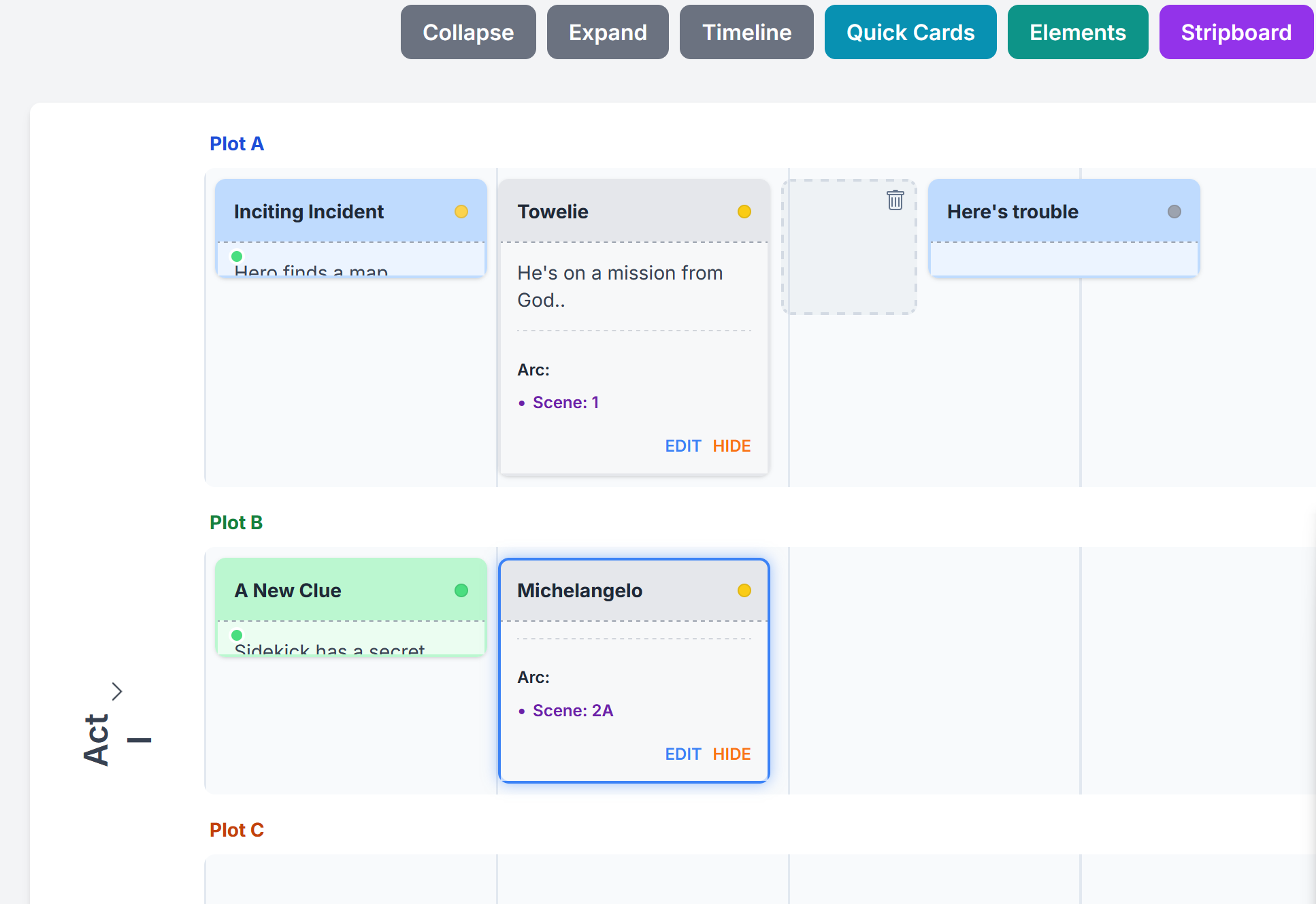Edit the Michelangelo card

point(682,754)
